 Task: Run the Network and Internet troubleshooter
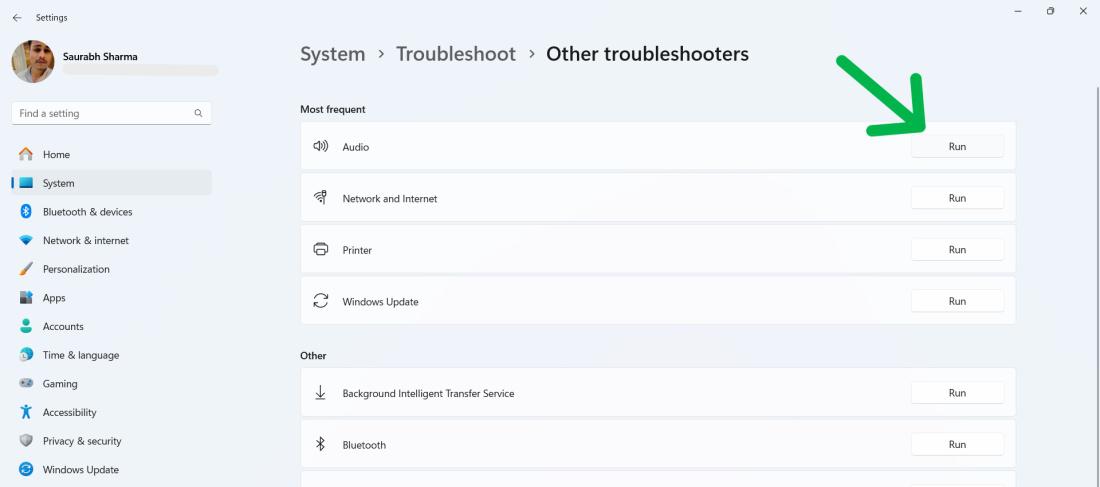pos(957,198)
